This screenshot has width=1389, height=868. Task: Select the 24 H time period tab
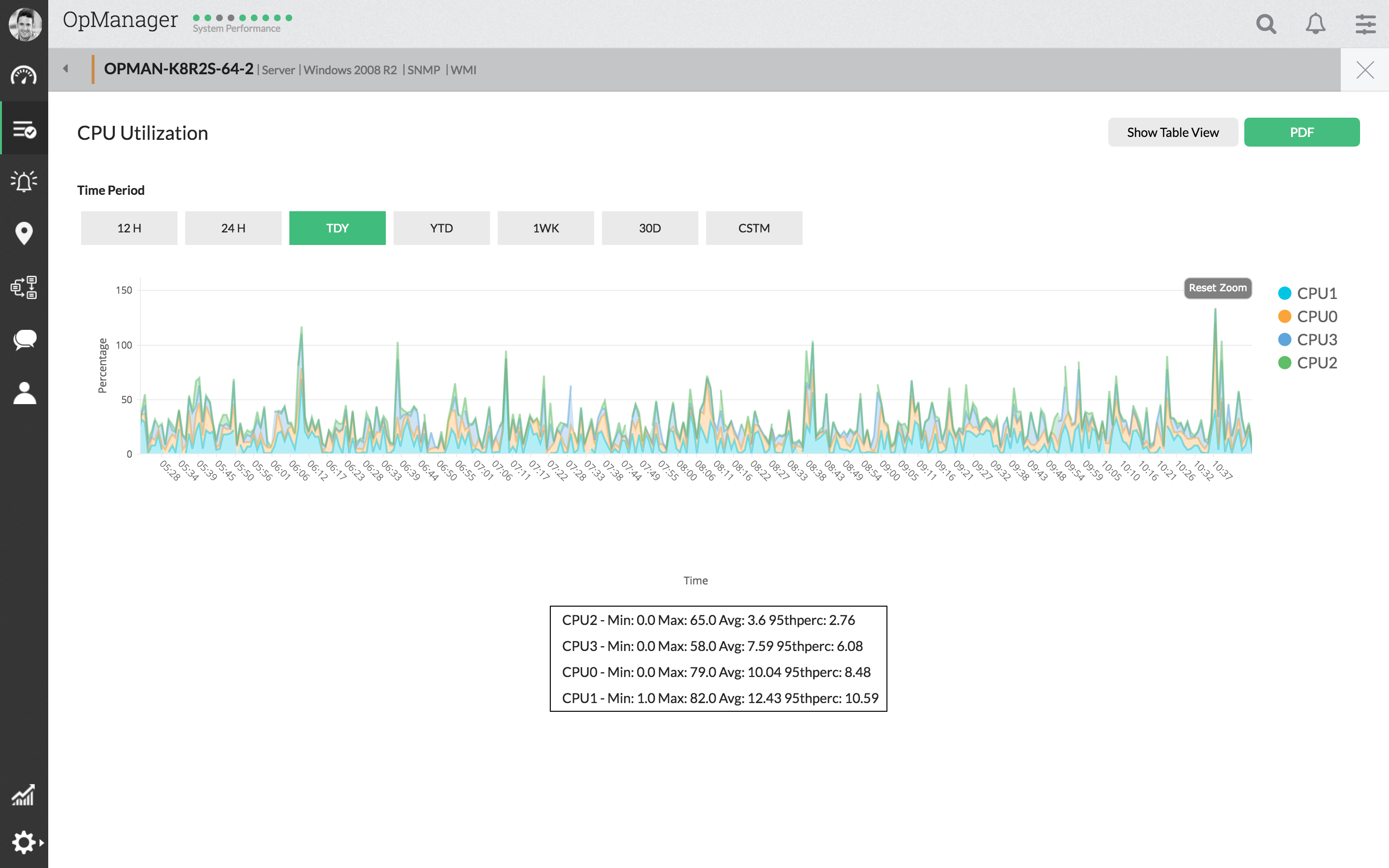click(233, 229)
